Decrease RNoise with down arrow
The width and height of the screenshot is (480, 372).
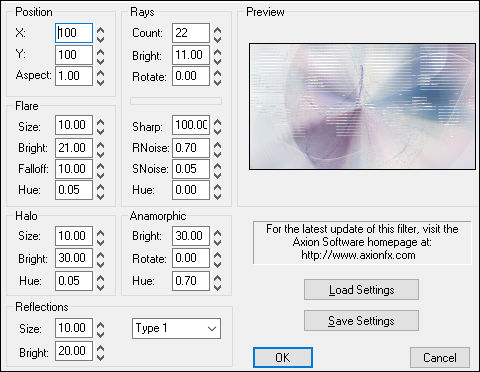pos(217,154)
